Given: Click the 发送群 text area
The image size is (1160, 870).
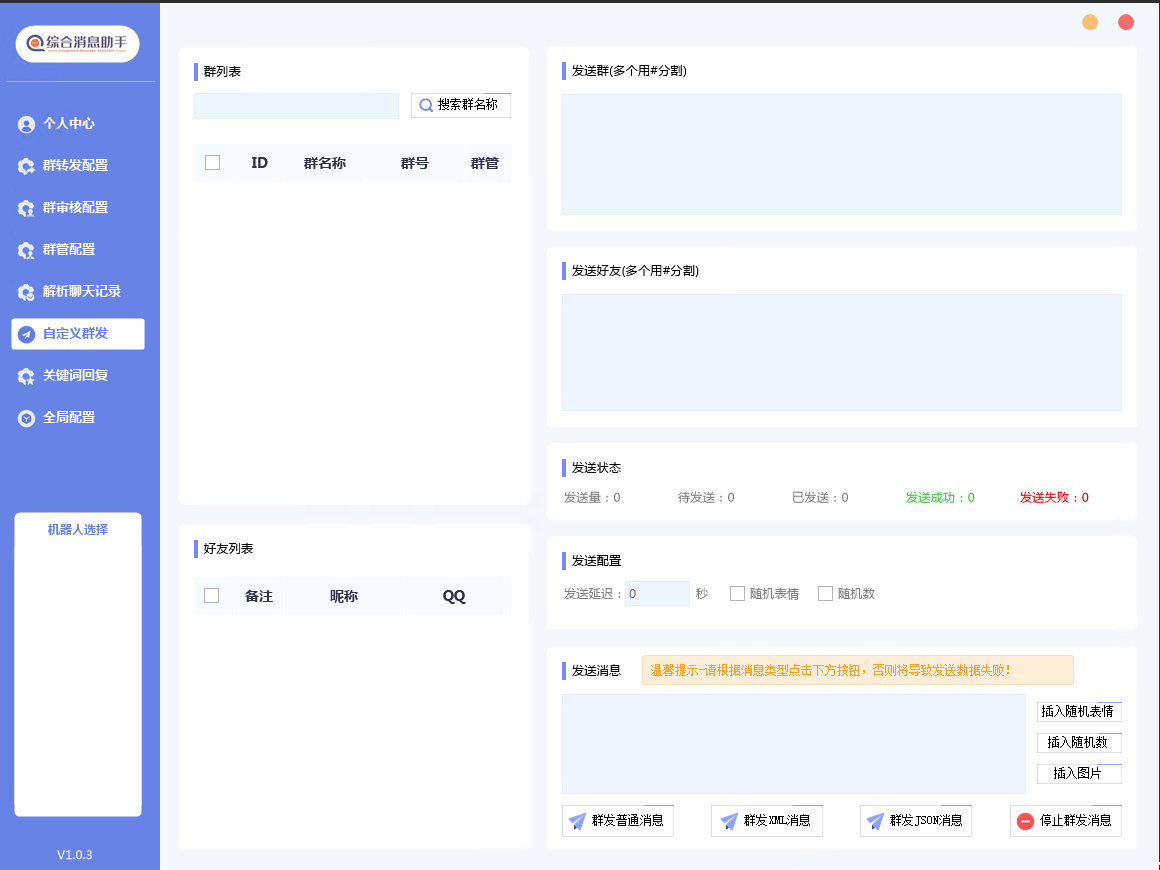Looking at the screenshot, I should (841, 154).
